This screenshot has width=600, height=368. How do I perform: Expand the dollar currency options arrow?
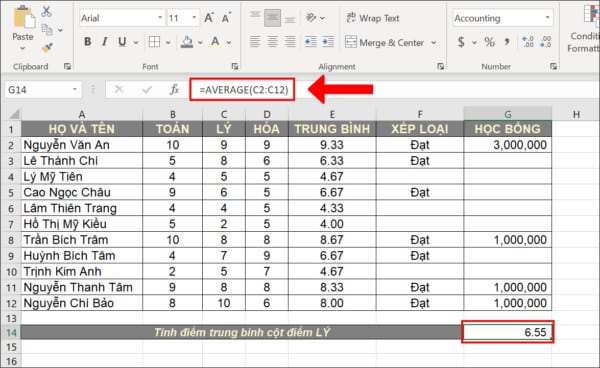474,42
